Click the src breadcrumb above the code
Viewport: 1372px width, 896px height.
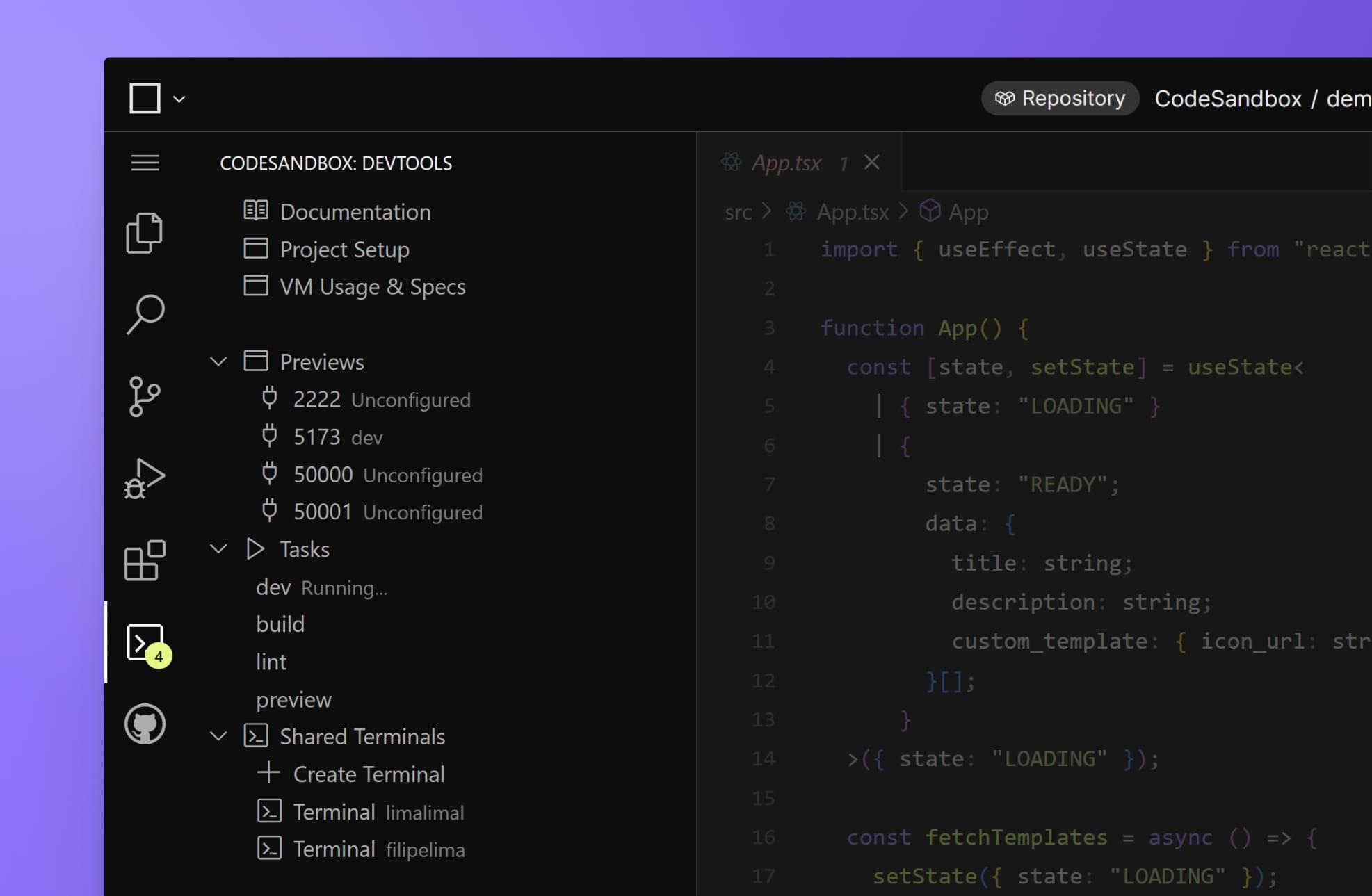pos(738,212)
